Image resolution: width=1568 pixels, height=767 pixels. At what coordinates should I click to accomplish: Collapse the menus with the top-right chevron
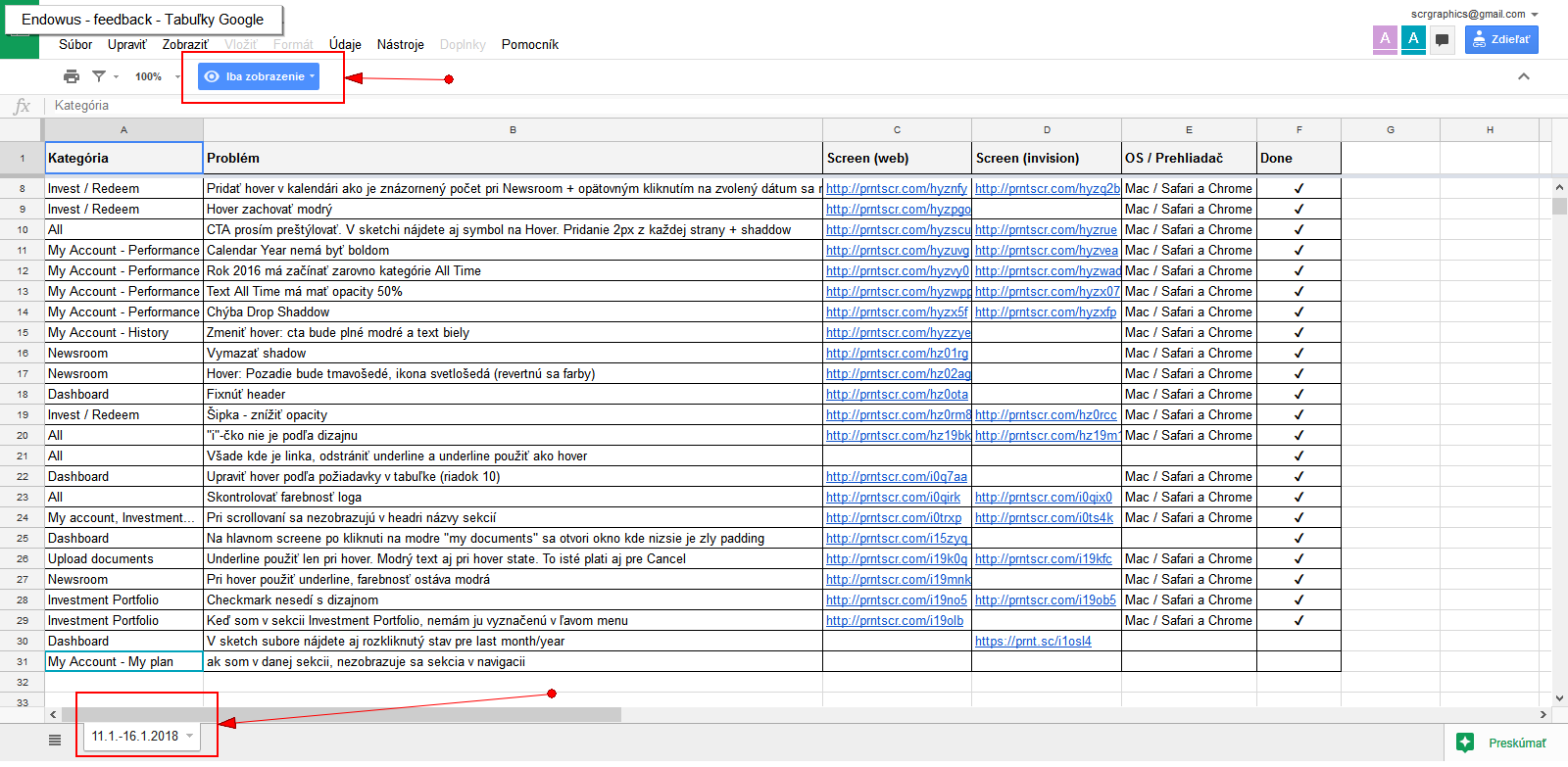(x=1523, y=76)
